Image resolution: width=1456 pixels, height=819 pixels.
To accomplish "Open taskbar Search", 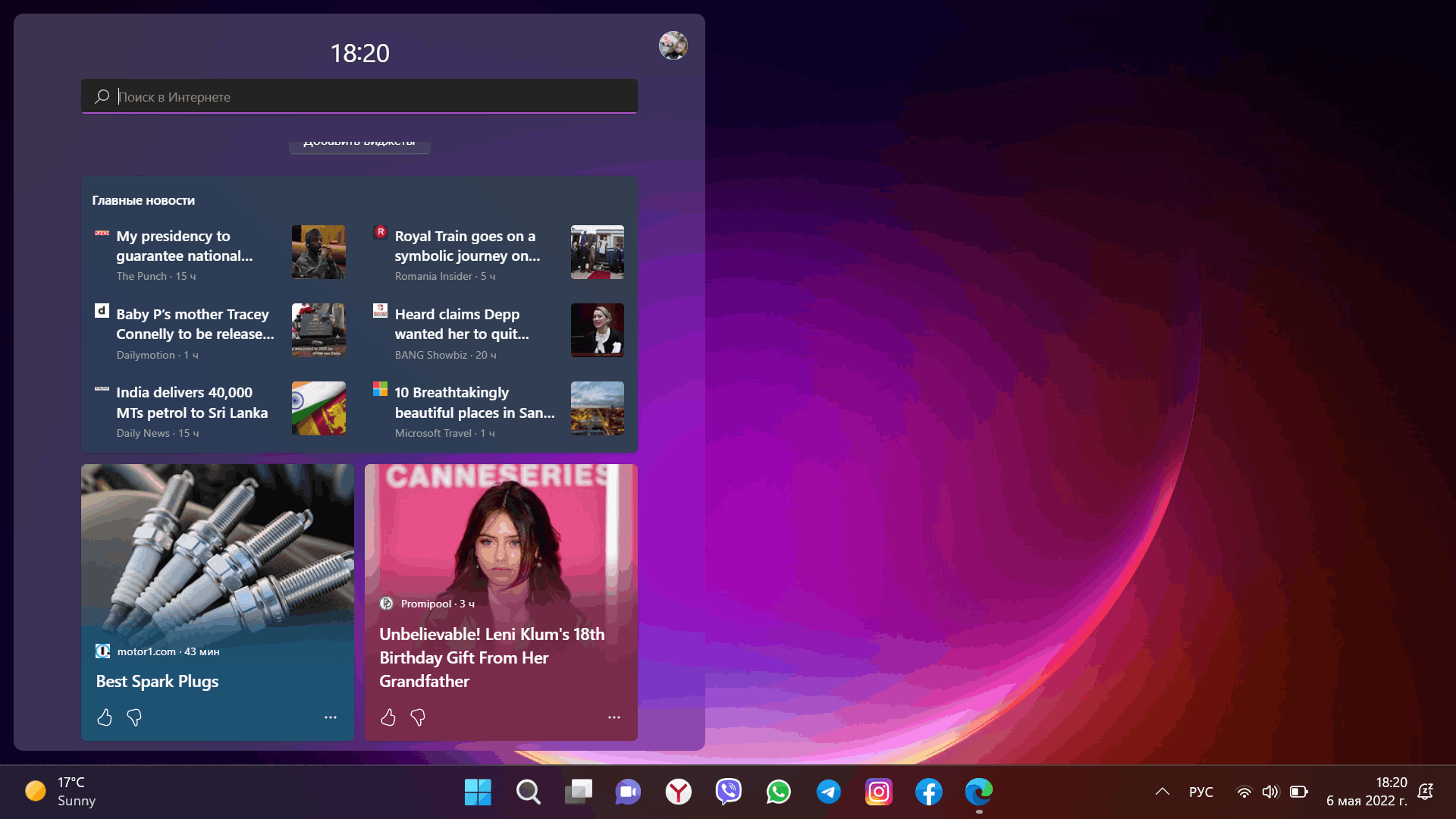I will tap(528, 792).
